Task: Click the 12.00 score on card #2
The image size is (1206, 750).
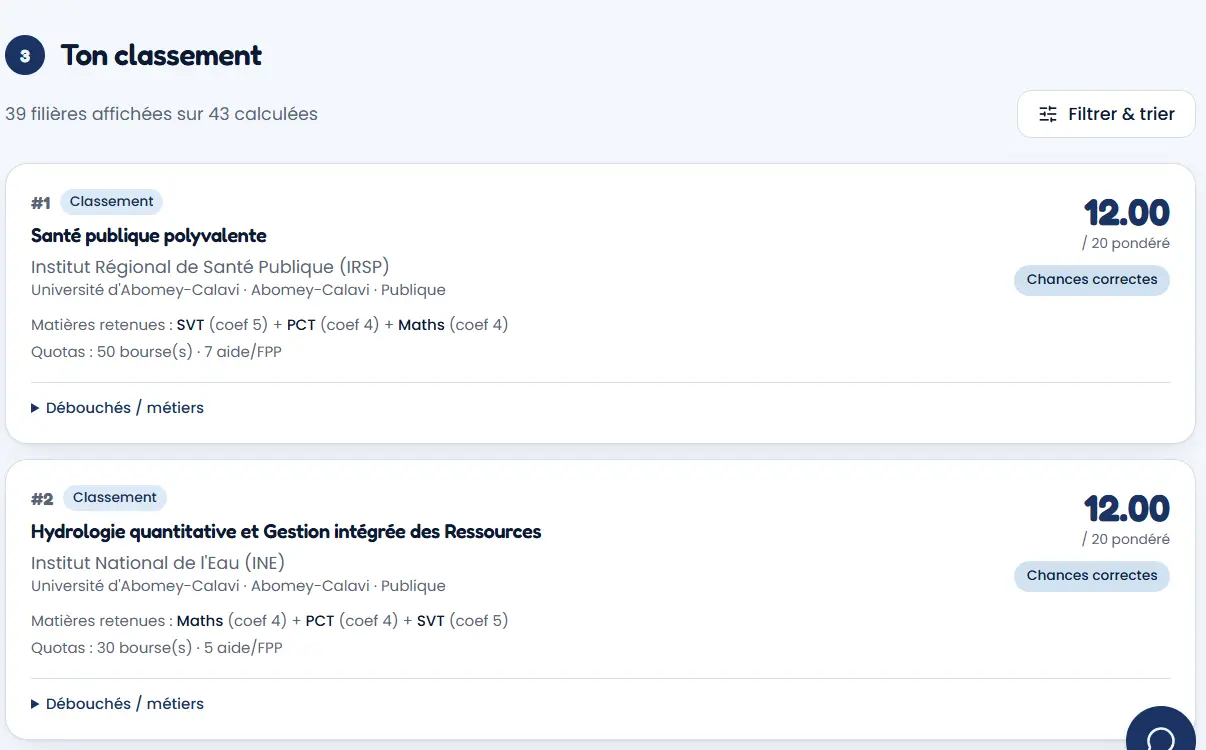Action: coord(1127,509)
